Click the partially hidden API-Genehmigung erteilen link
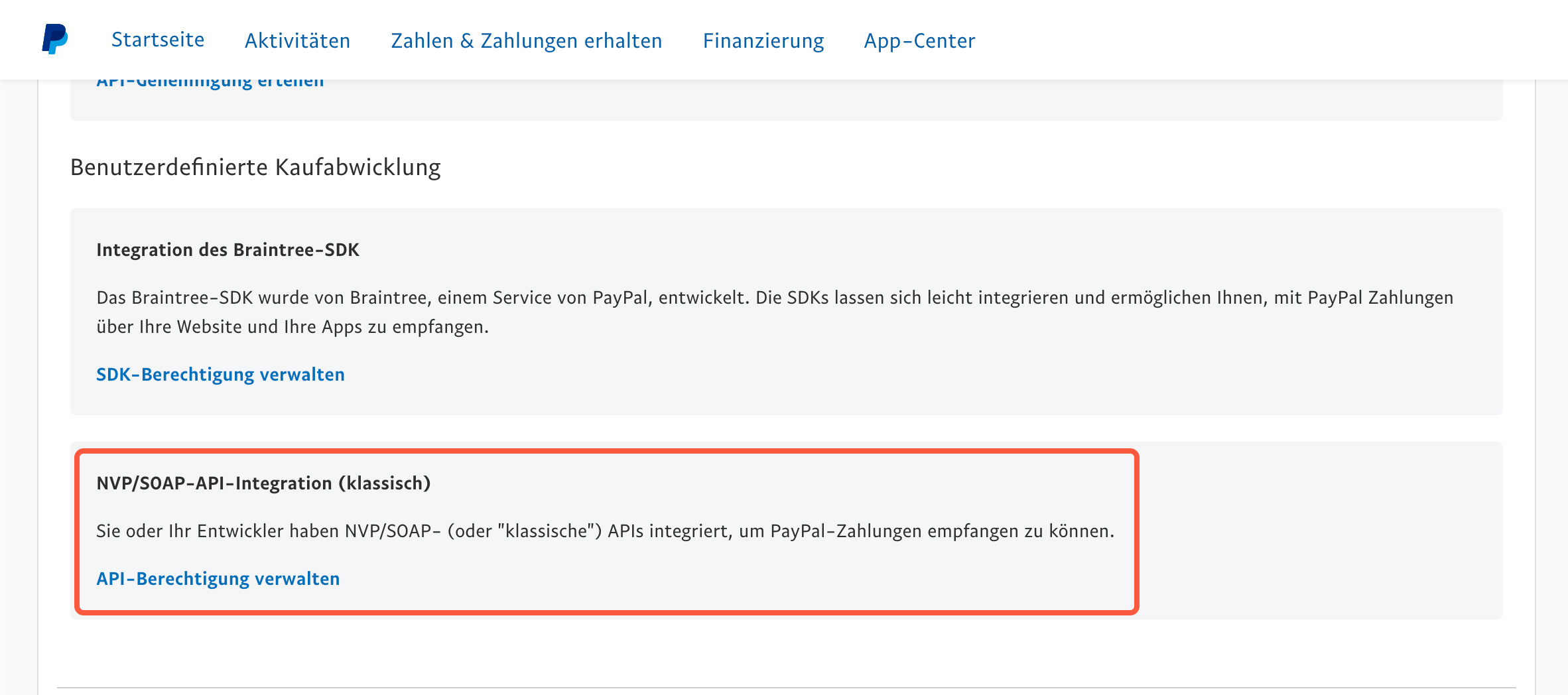 click(x=210, y=84)
